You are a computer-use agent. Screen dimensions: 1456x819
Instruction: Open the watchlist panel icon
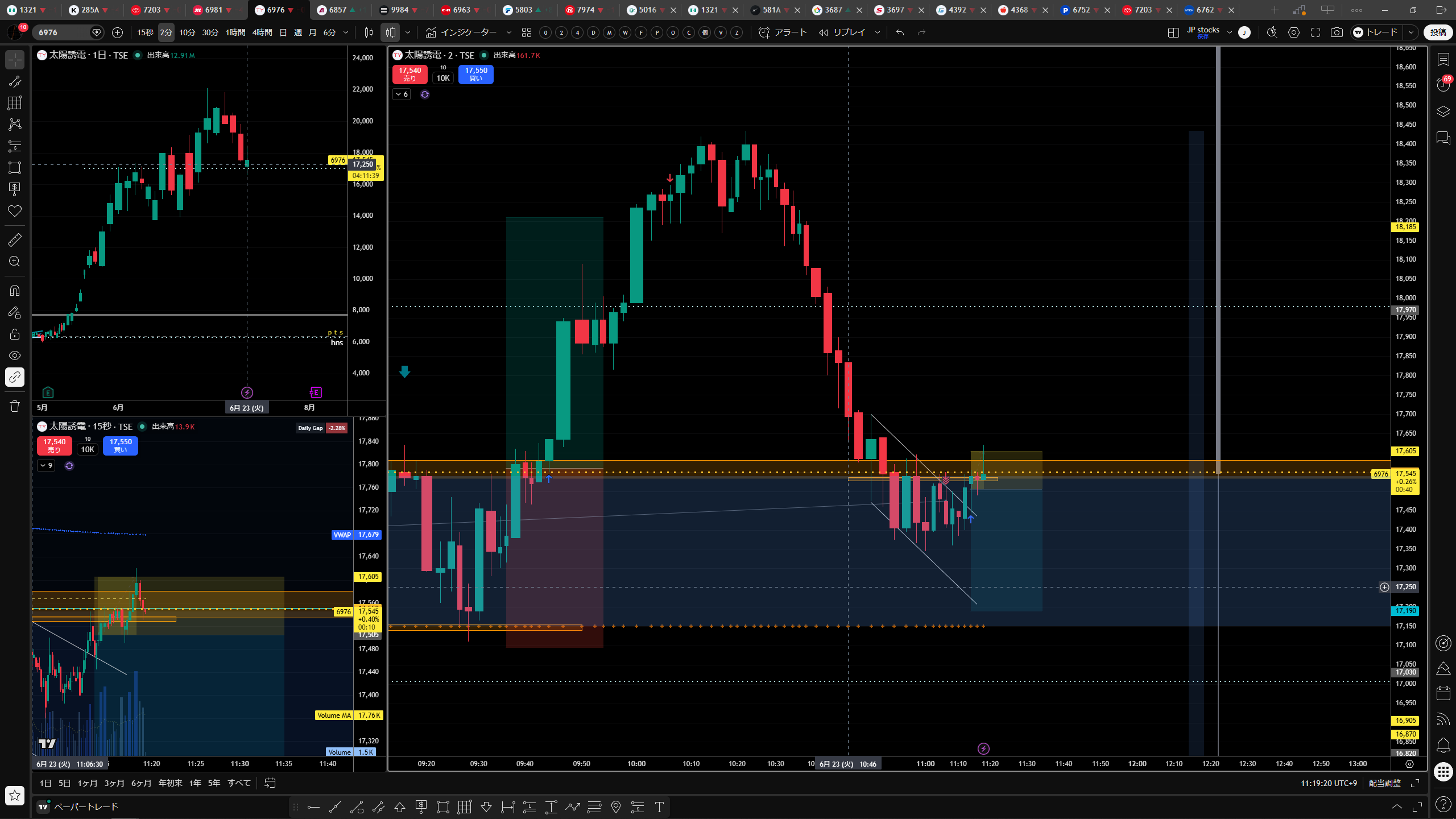pyautogui.click(x=1443, y=59)
